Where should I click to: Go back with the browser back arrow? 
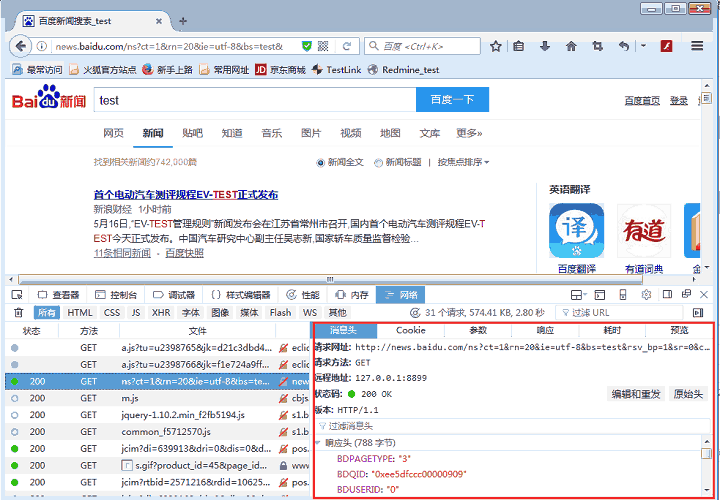20,46
